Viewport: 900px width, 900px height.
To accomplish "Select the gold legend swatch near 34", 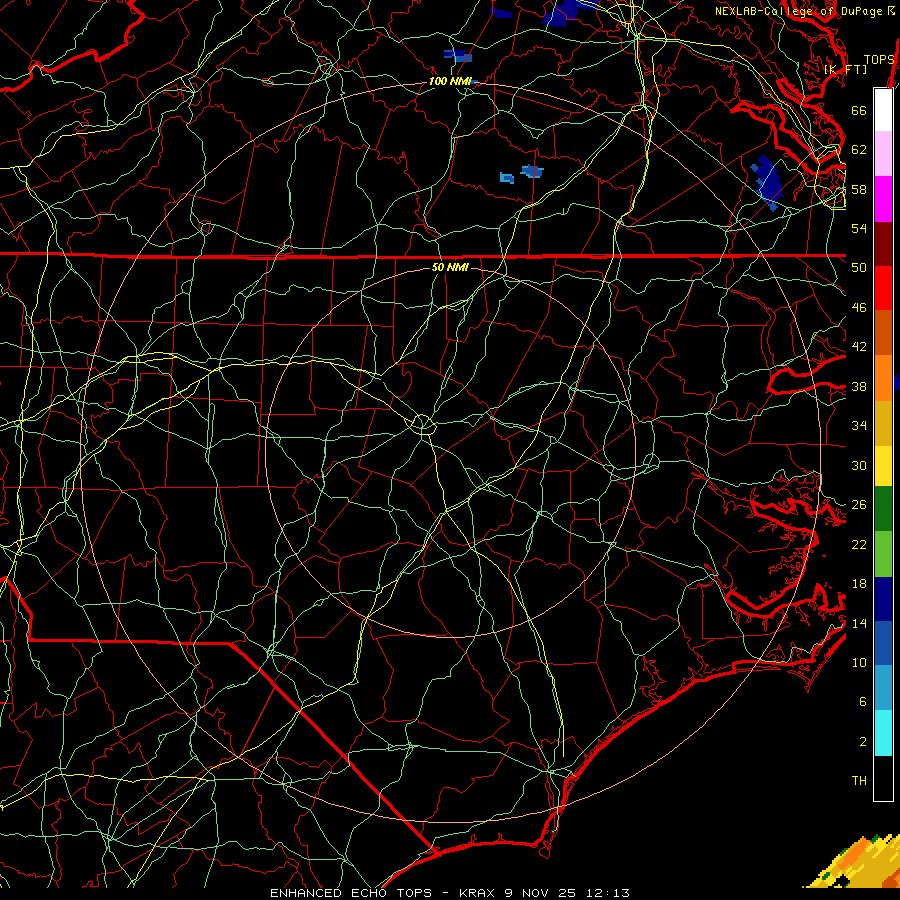I will (x=883, y=423).
